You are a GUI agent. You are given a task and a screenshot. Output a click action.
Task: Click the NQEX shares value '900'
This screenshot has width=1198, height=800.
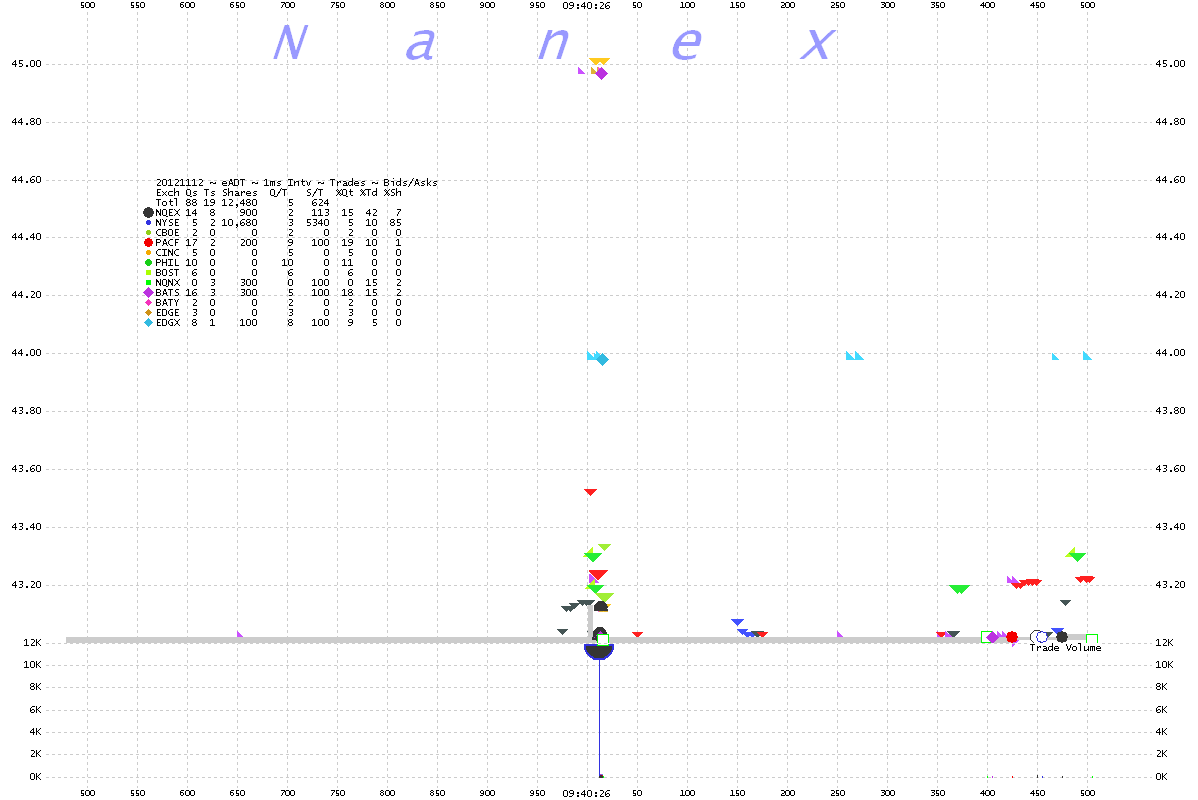click(248, 212)
